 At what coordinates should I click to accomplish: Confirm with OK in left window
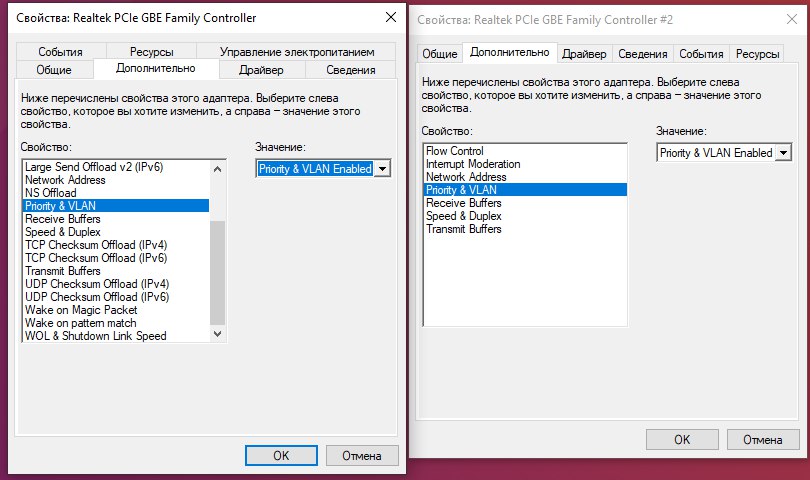tap(281, 456)
